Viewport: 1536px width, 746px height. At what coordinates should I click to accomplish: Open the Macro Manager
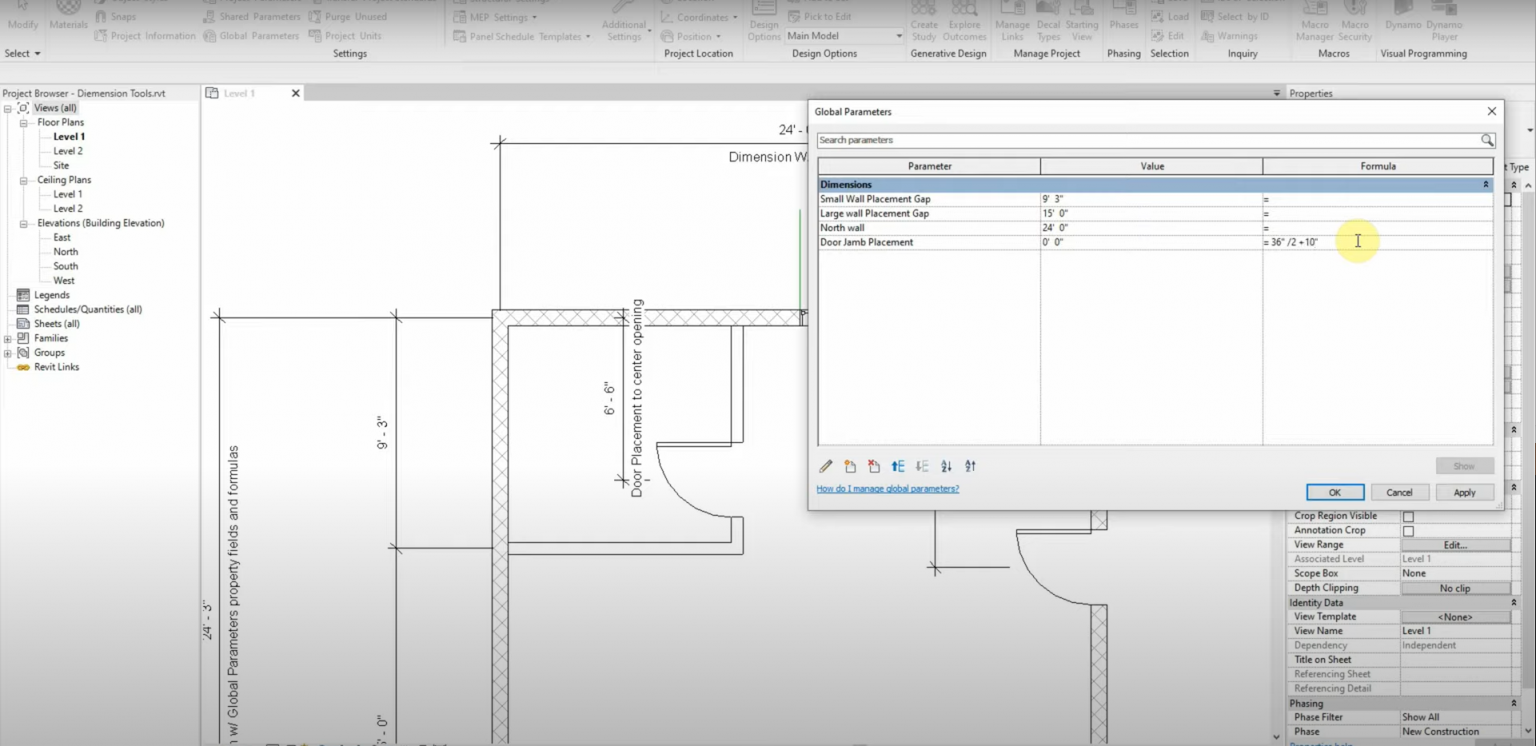(1315, 24)
